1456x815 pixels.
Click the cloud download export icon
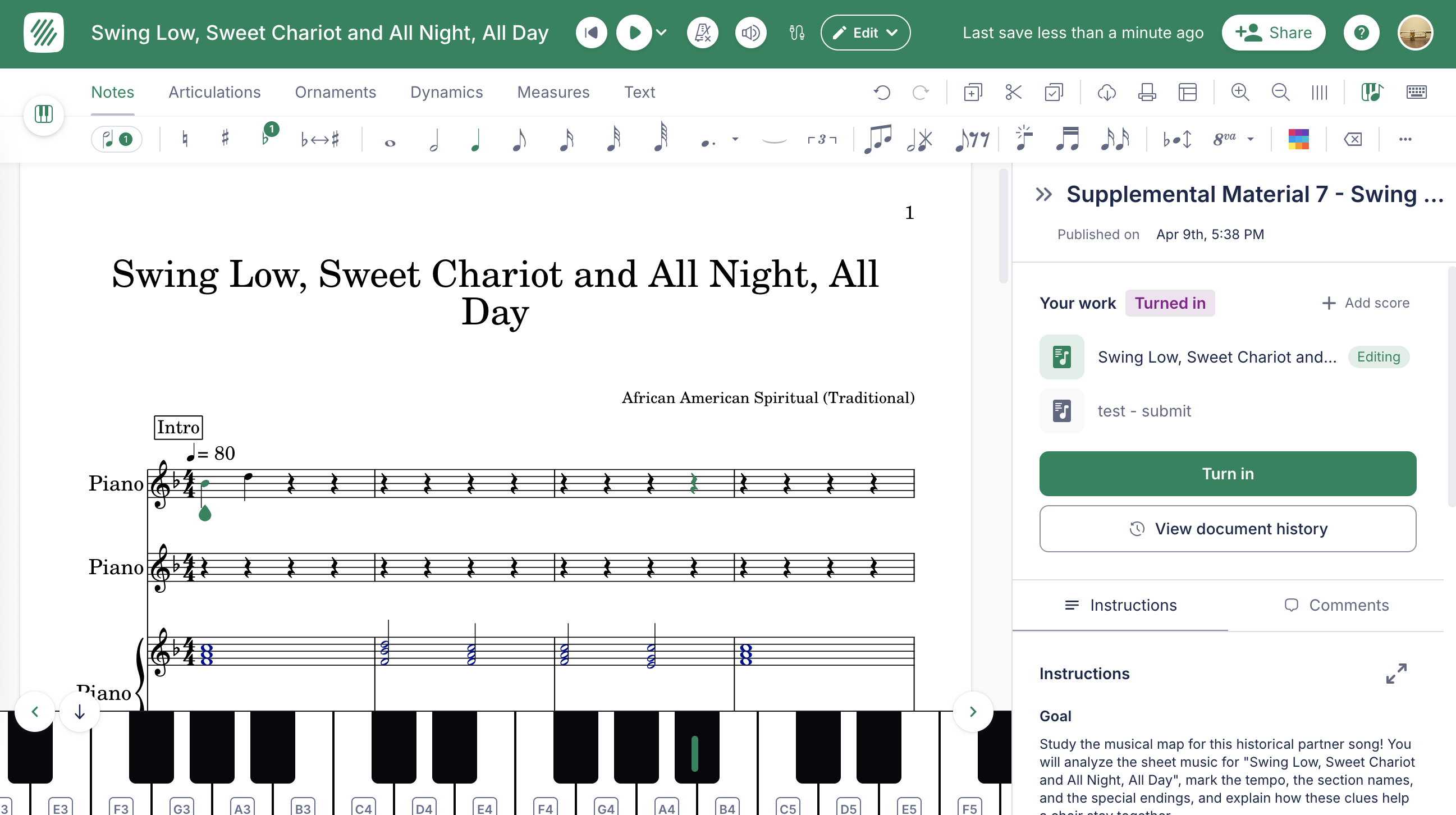point(1106,92)
